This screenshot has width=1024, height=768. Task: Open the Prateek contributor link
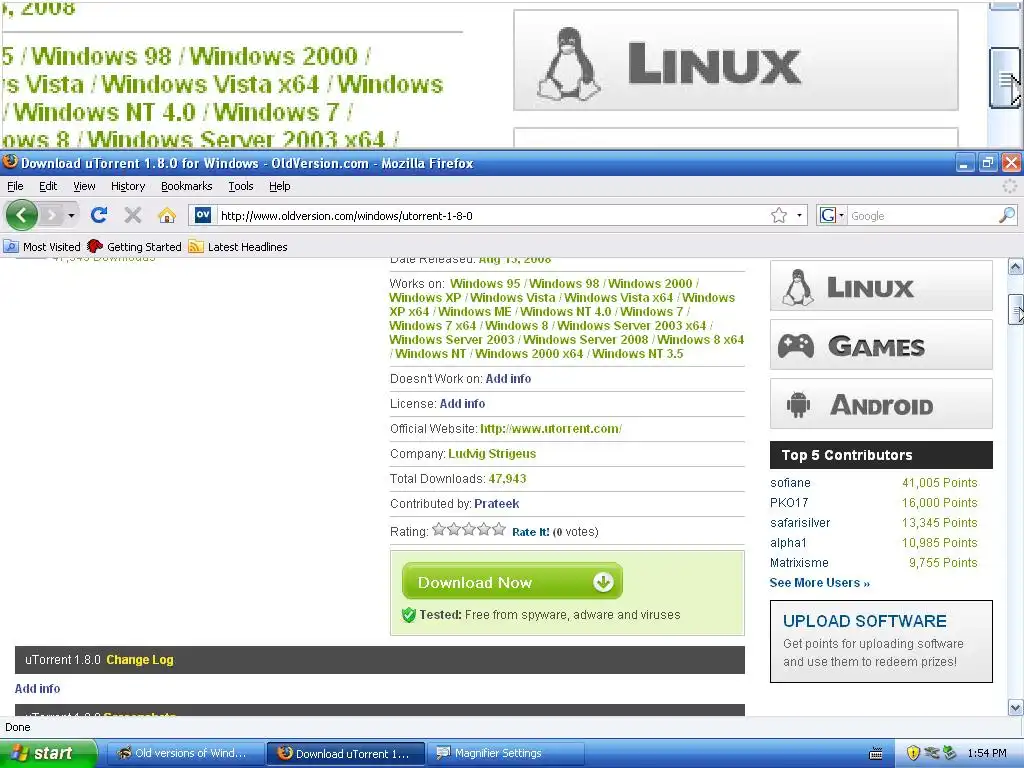point(496,504)
